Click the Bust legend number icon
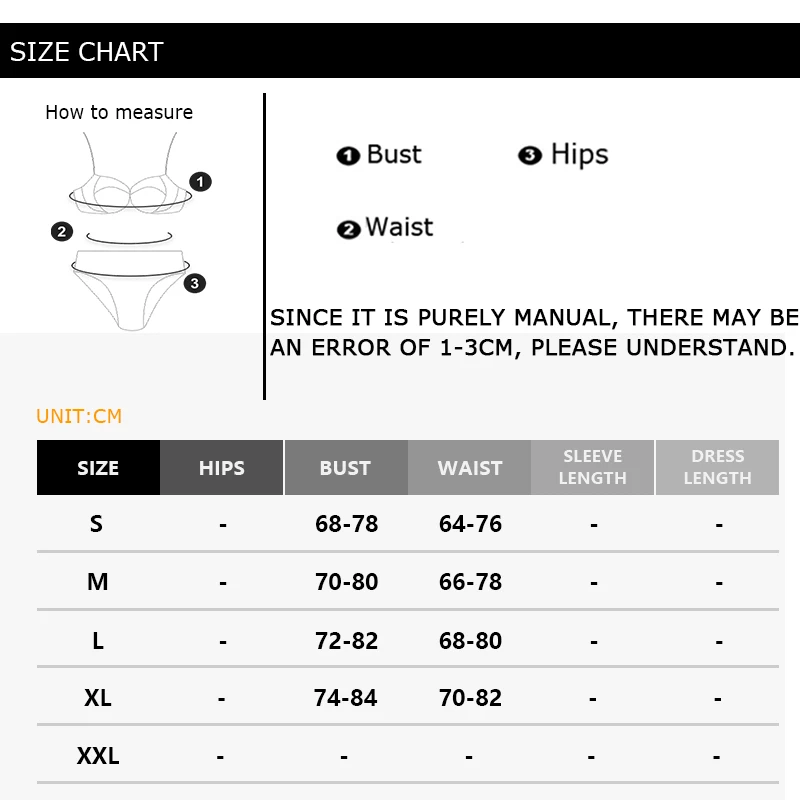The image size is (800, 800). pyautogui.click(x=348, y=156)
